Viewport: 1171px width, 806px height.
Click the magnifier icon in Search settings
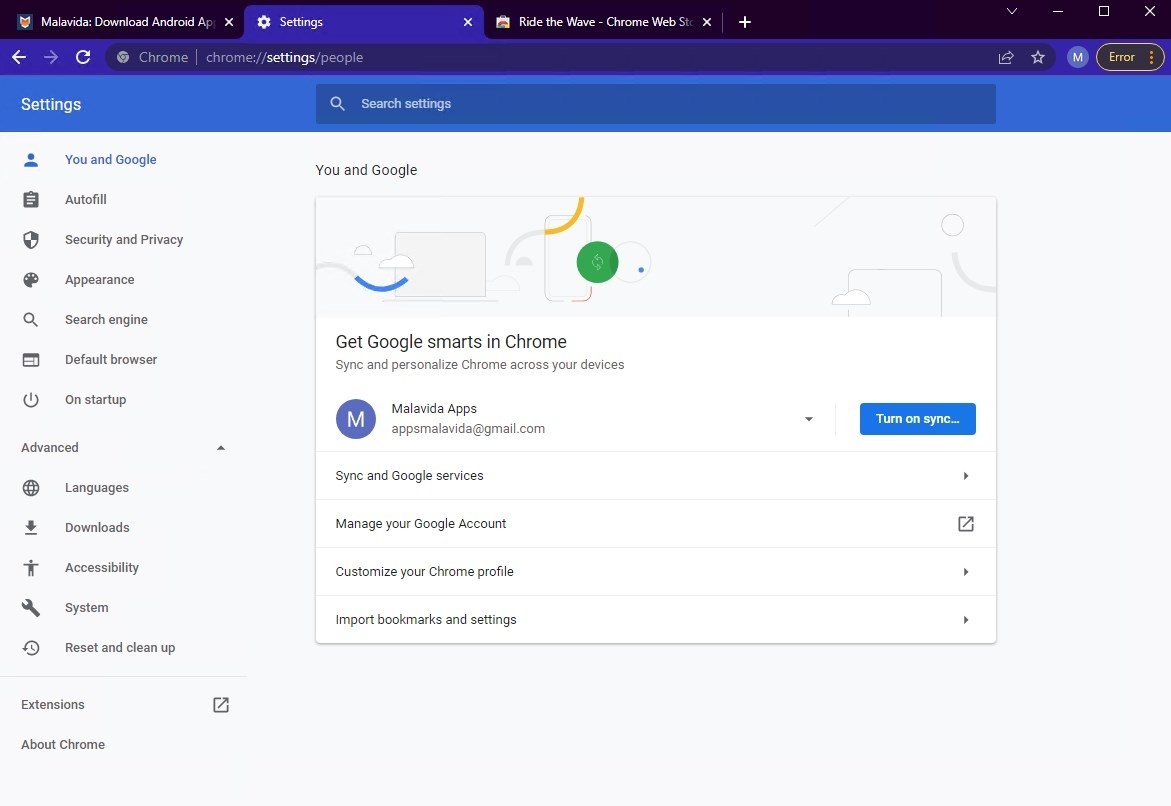338,104
